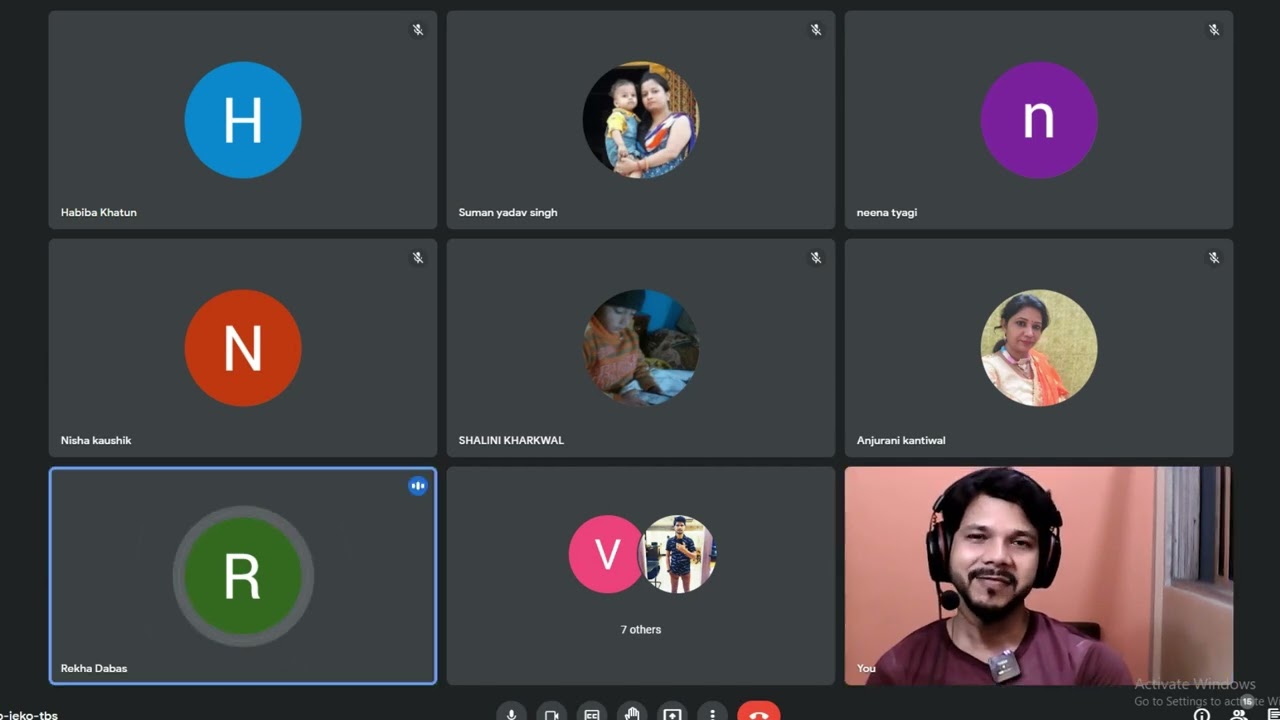Click the pink V avatar in the others tile
Viewport: 1280px width, 720px height.
click(x=606, y=554)
